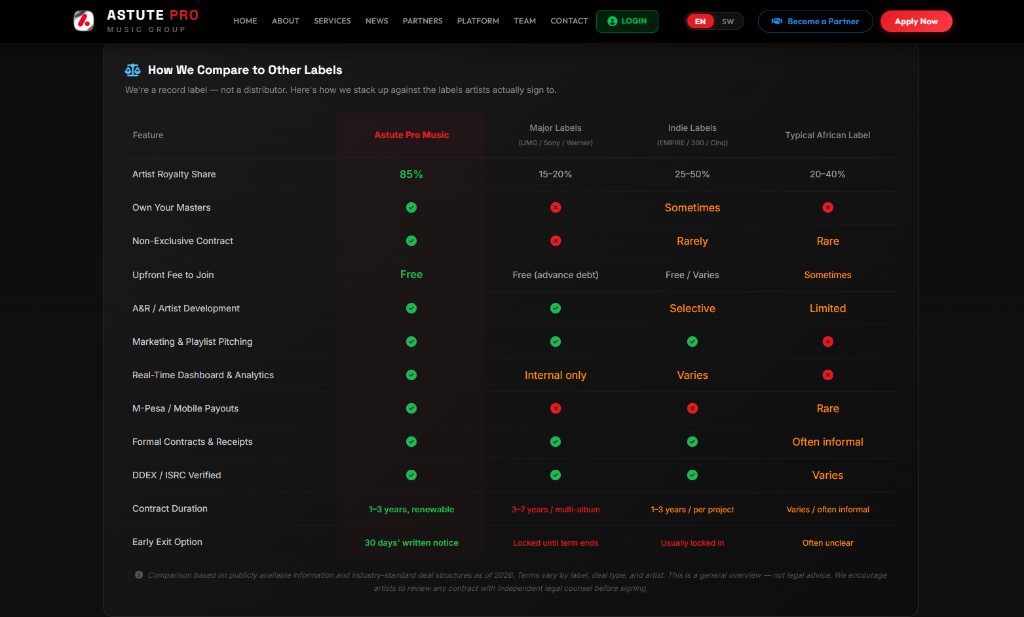Click Astute Pro checkmark for DDEX / ISRC Verified
The image size is (1024, 617).
click(411, 475)
